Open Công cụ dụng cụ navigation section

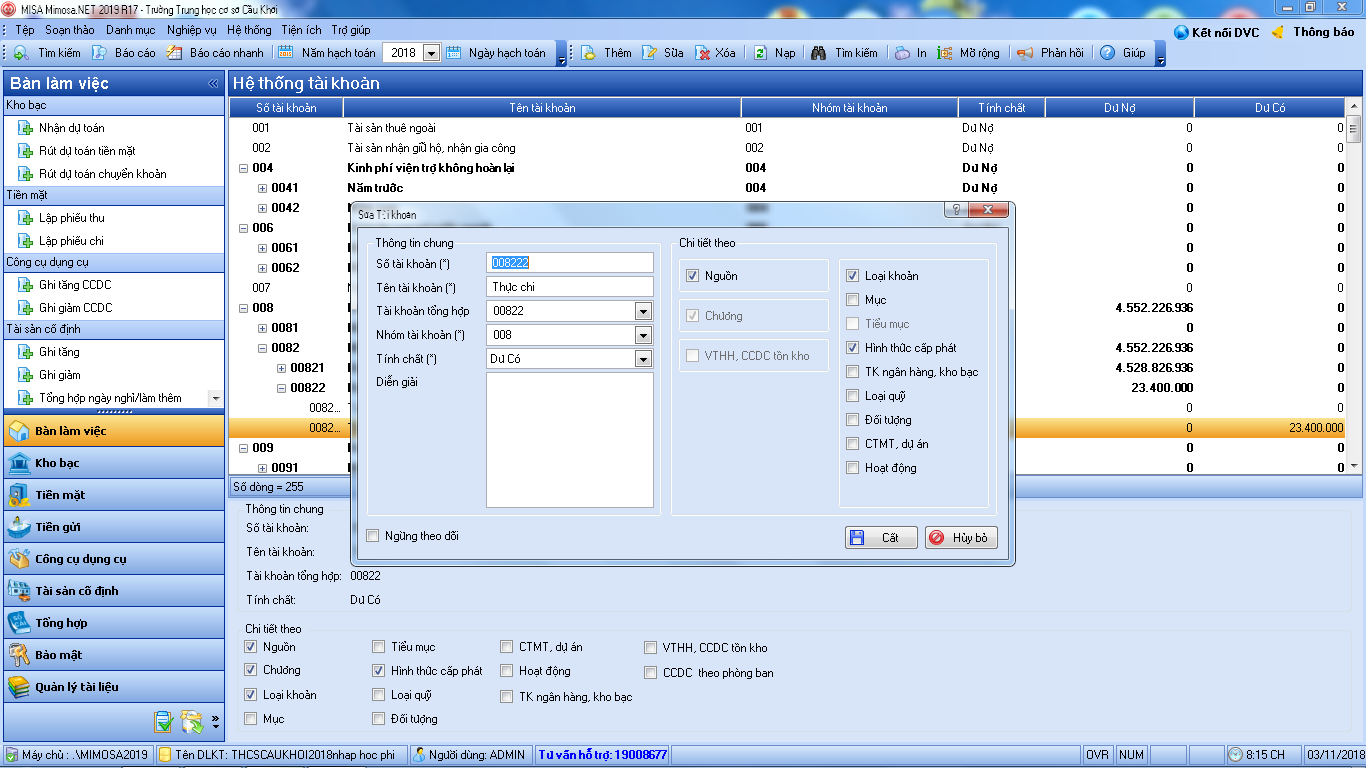pos(113,559)
